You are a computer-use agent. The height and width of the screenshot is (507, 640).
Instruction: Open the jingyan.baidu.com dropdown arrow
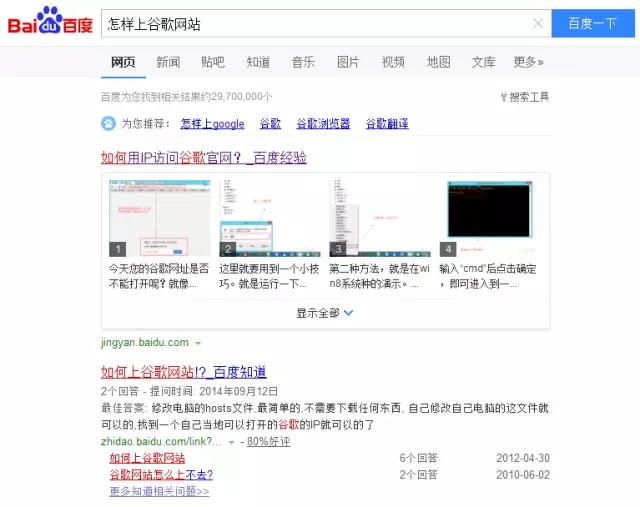pyautogui.click(x=198, y=343)
